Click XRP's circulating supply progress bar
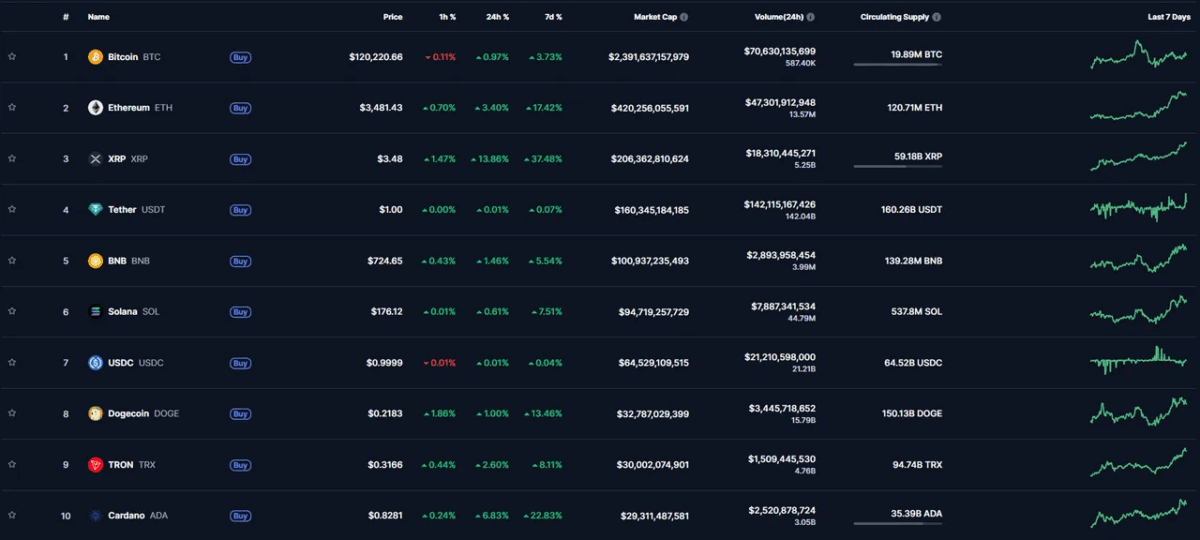This screenshot has width=1200, height=540. 897,167
